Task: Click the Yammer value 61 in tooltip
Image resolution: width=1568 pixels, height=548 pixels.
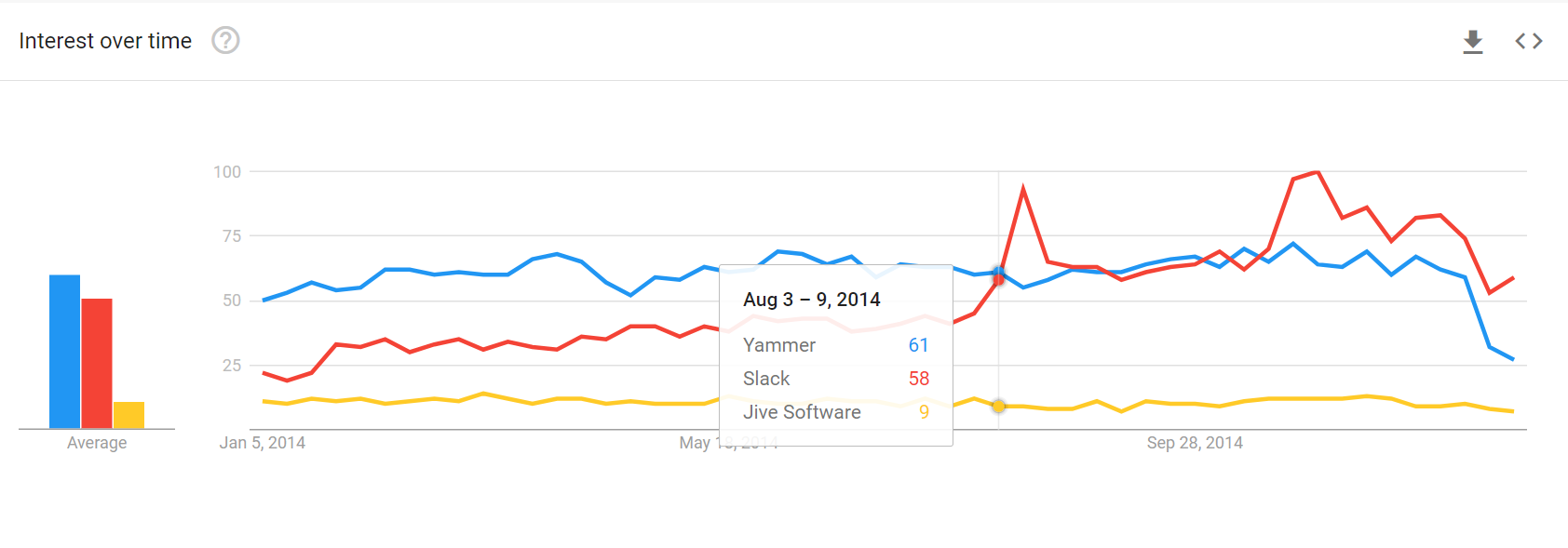Action: click(918, 345)
